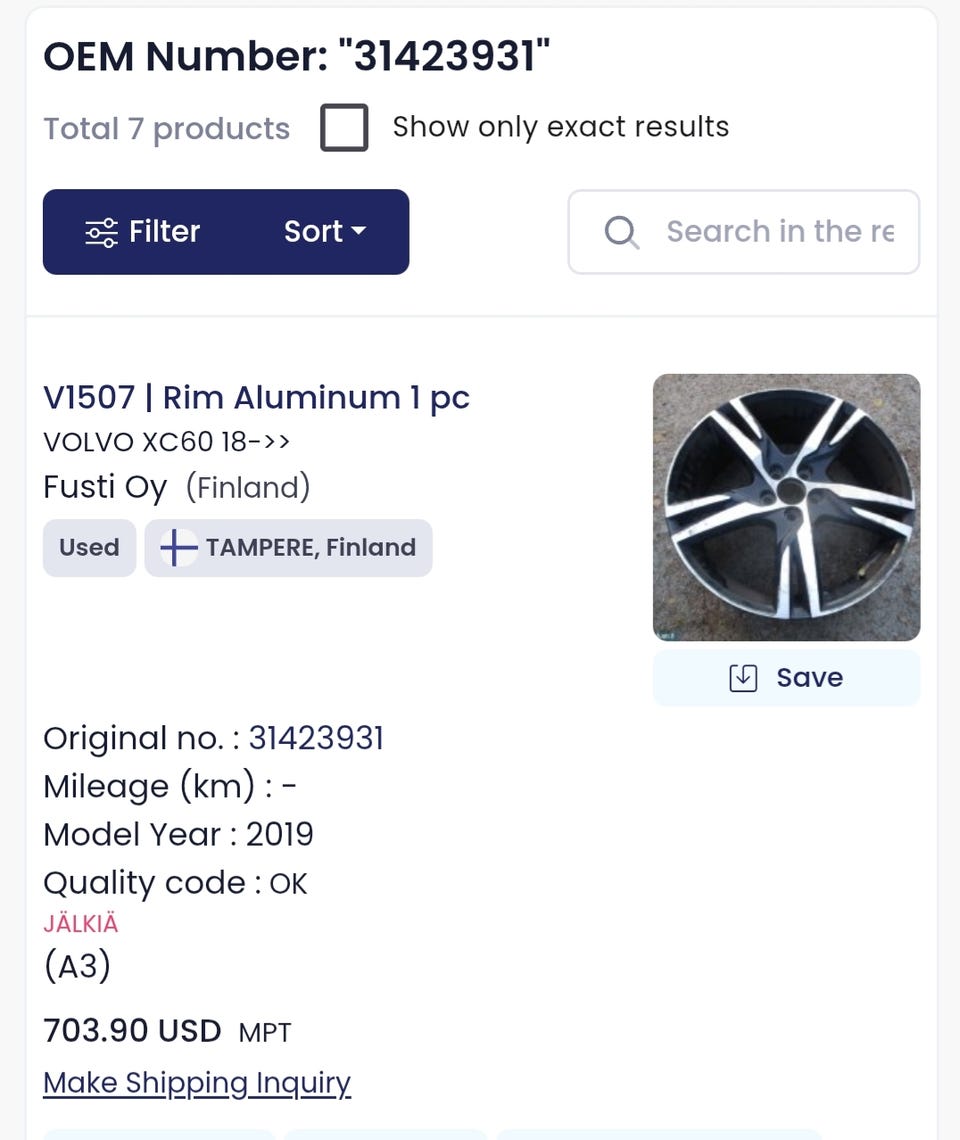Click Make Shipping Inquiry link
This screenshot has height=1140, width=960.
pyautogui.click(x=197, y=1083)
